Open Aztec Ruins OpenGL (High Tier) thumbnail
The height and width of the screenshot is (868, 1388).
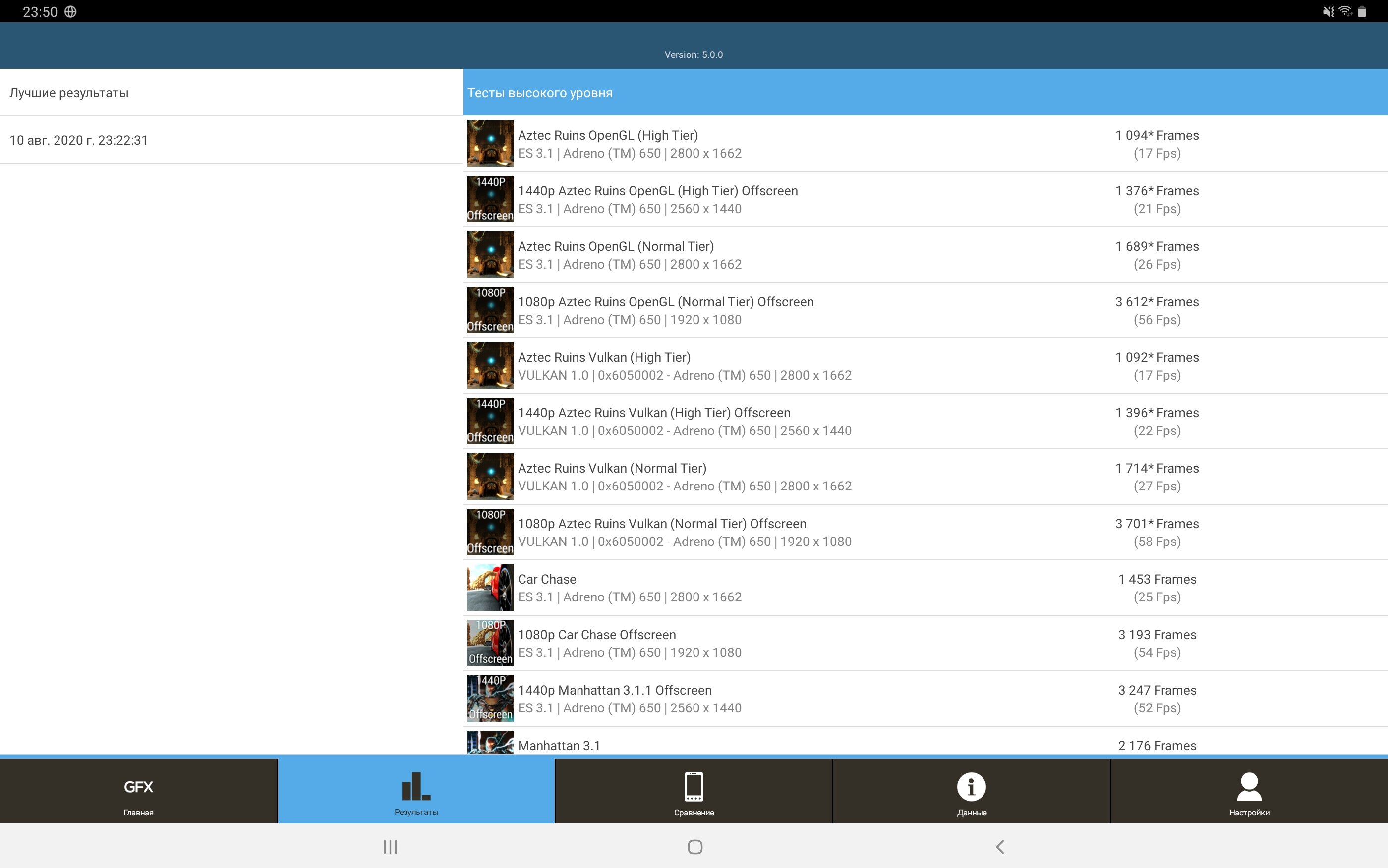(490, 144)
